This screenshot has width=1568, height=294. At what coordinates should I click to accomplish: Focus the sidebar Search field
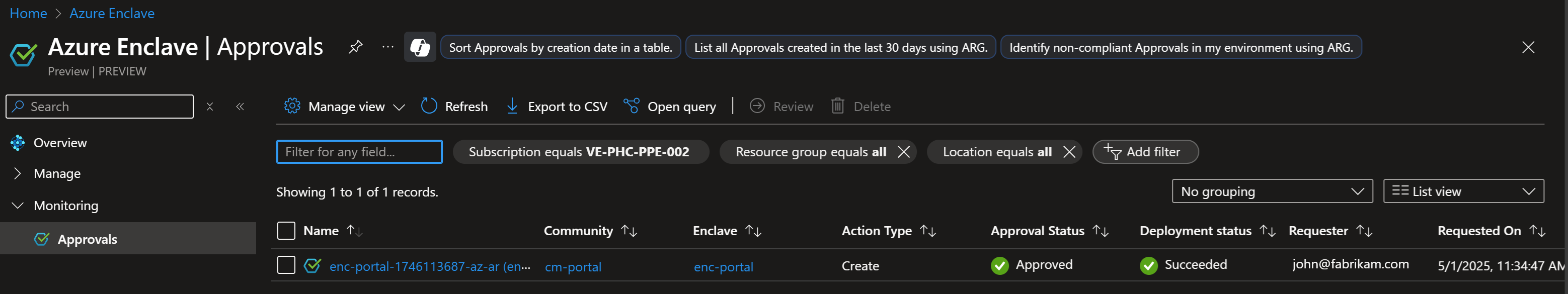[x=100, y=107]
